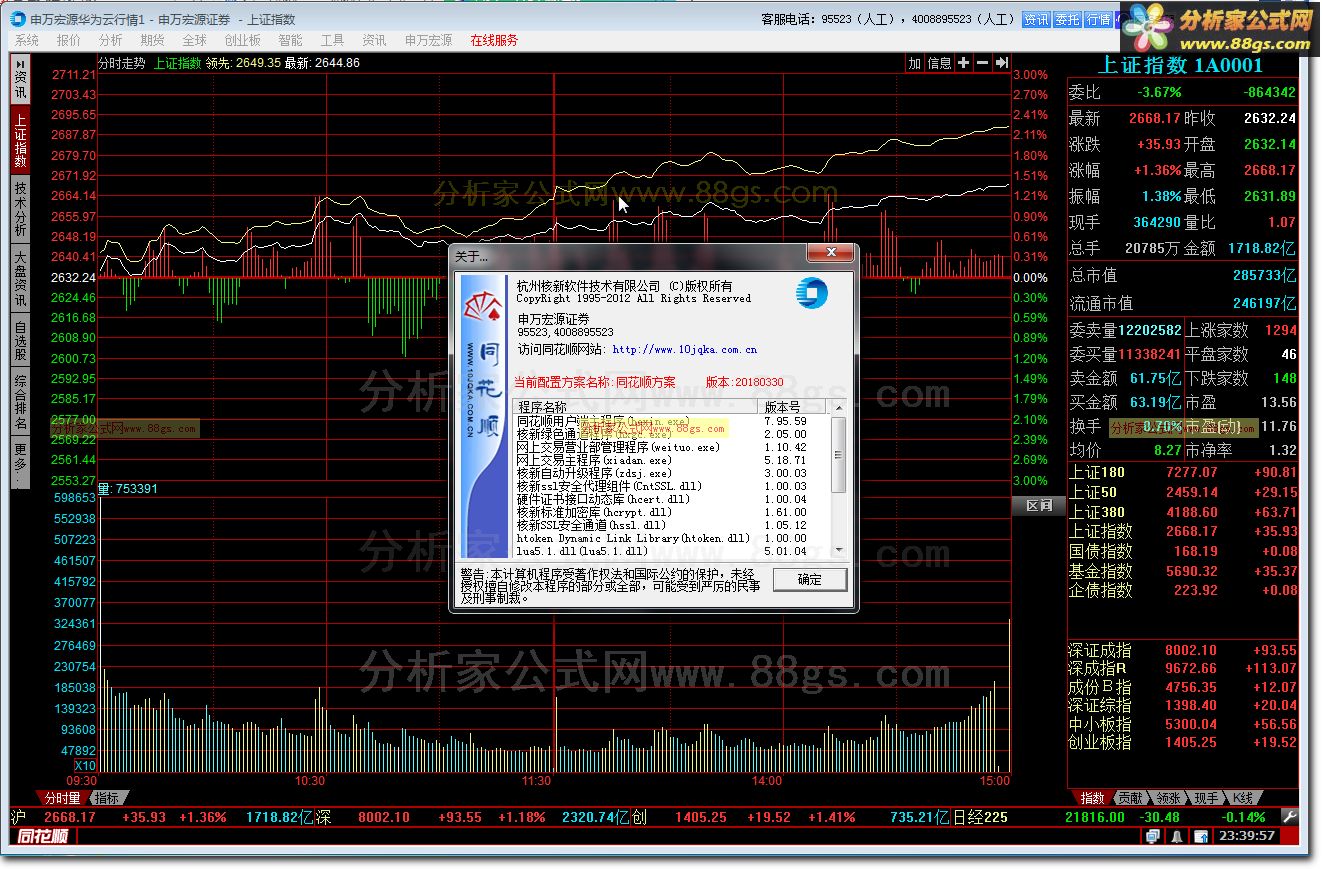Open the 创业板 menu
Screen dimensions: 1322x869
click(x=243, y=40)
